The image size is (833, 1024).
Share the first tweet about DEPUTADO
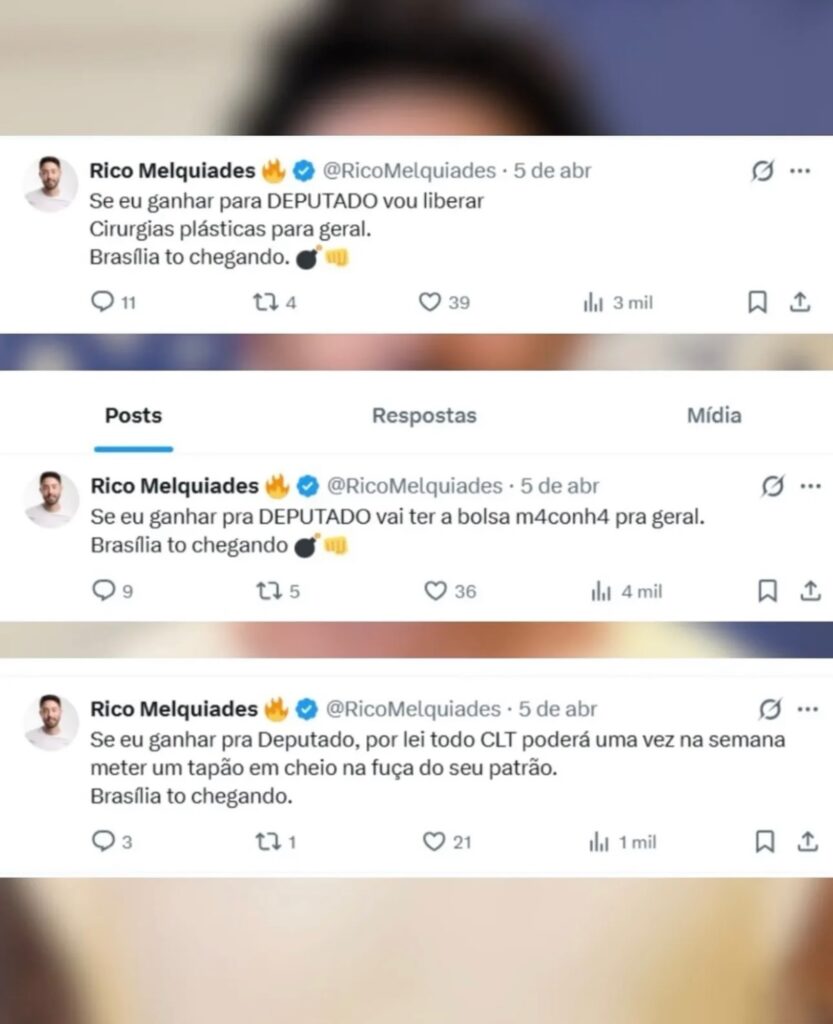(x=800, y=302)
